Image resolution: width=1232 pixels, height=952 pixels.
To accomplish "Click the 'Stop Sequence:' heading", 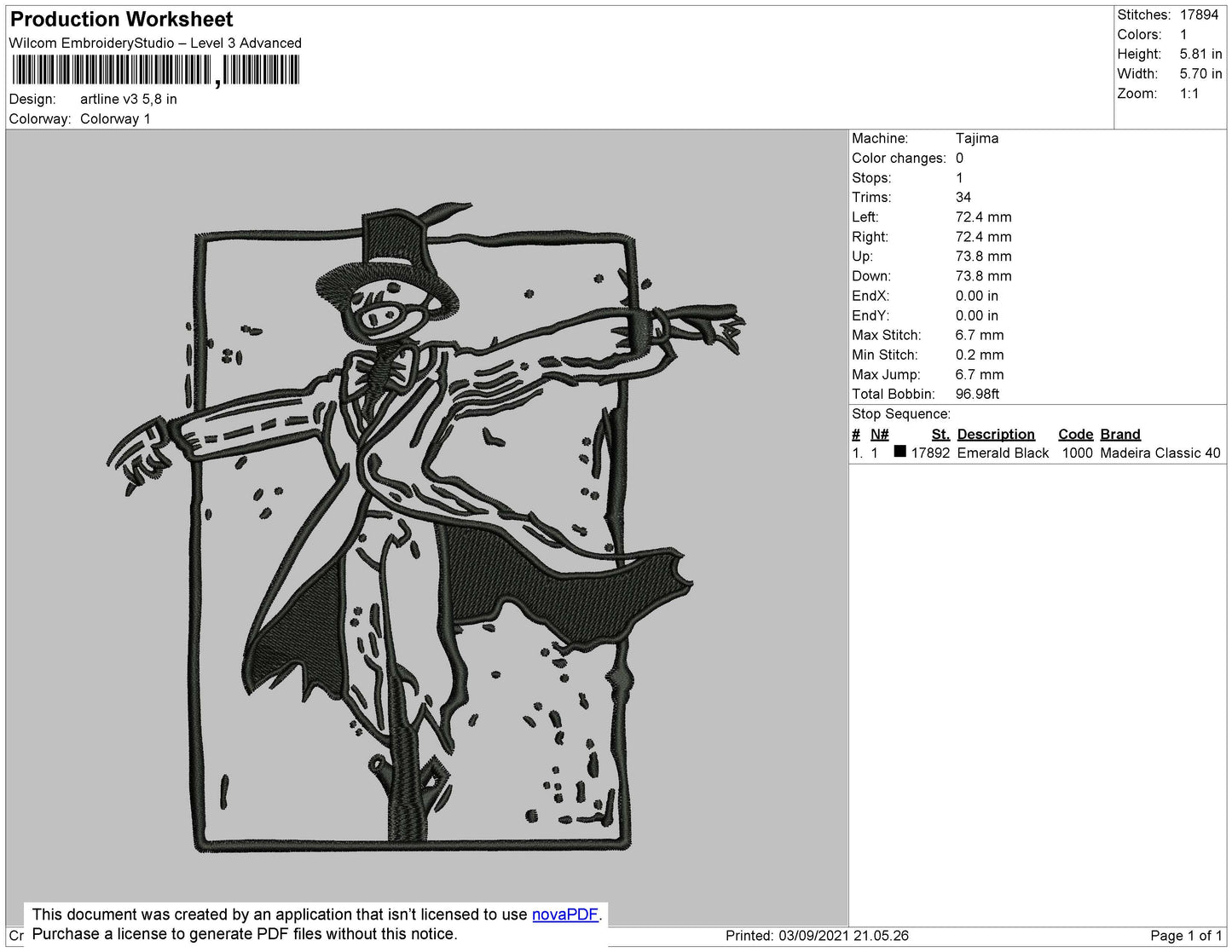I will tap(901, 413).
